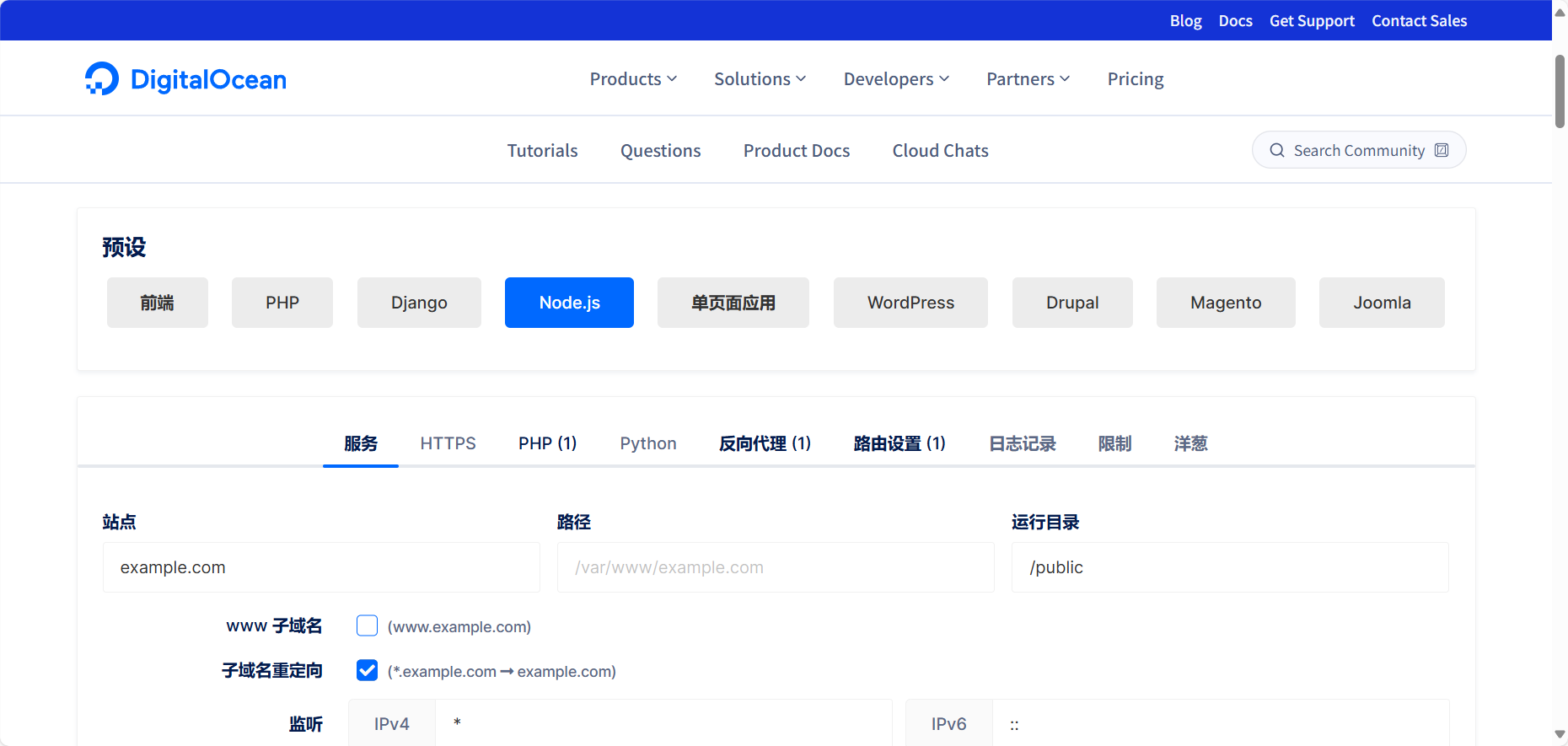This screenshot has width=1568, height=746.
Task: Select the Joomla preset
Action: (1382, 303)
